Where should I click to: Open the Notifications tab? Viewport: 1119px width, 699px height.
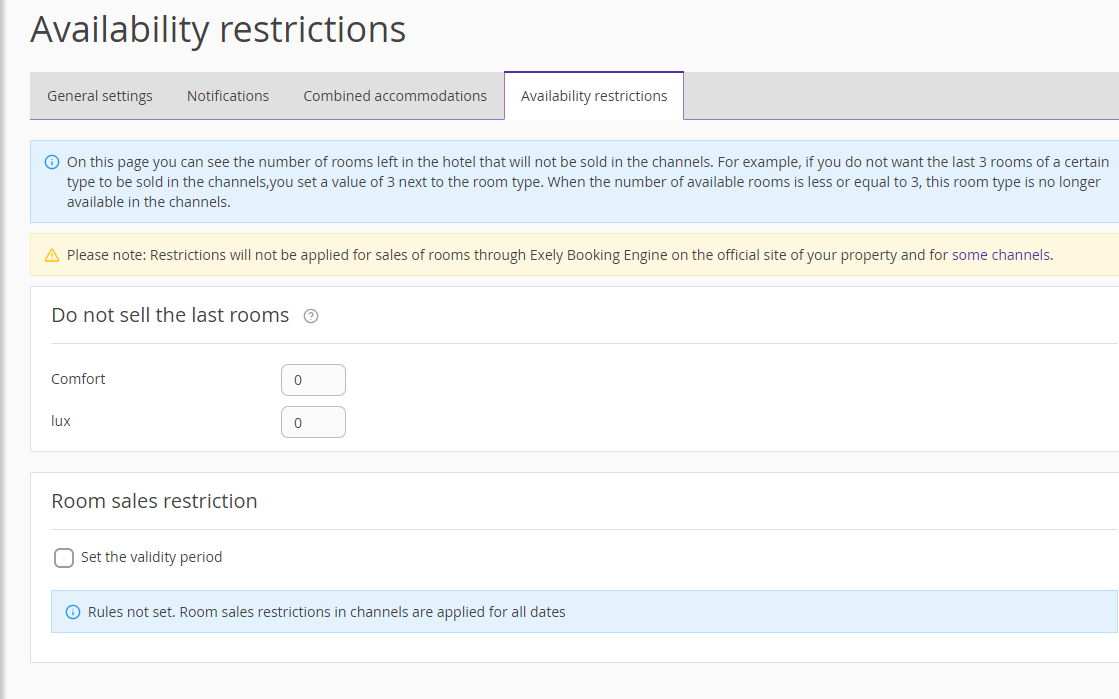coord(228,96)
